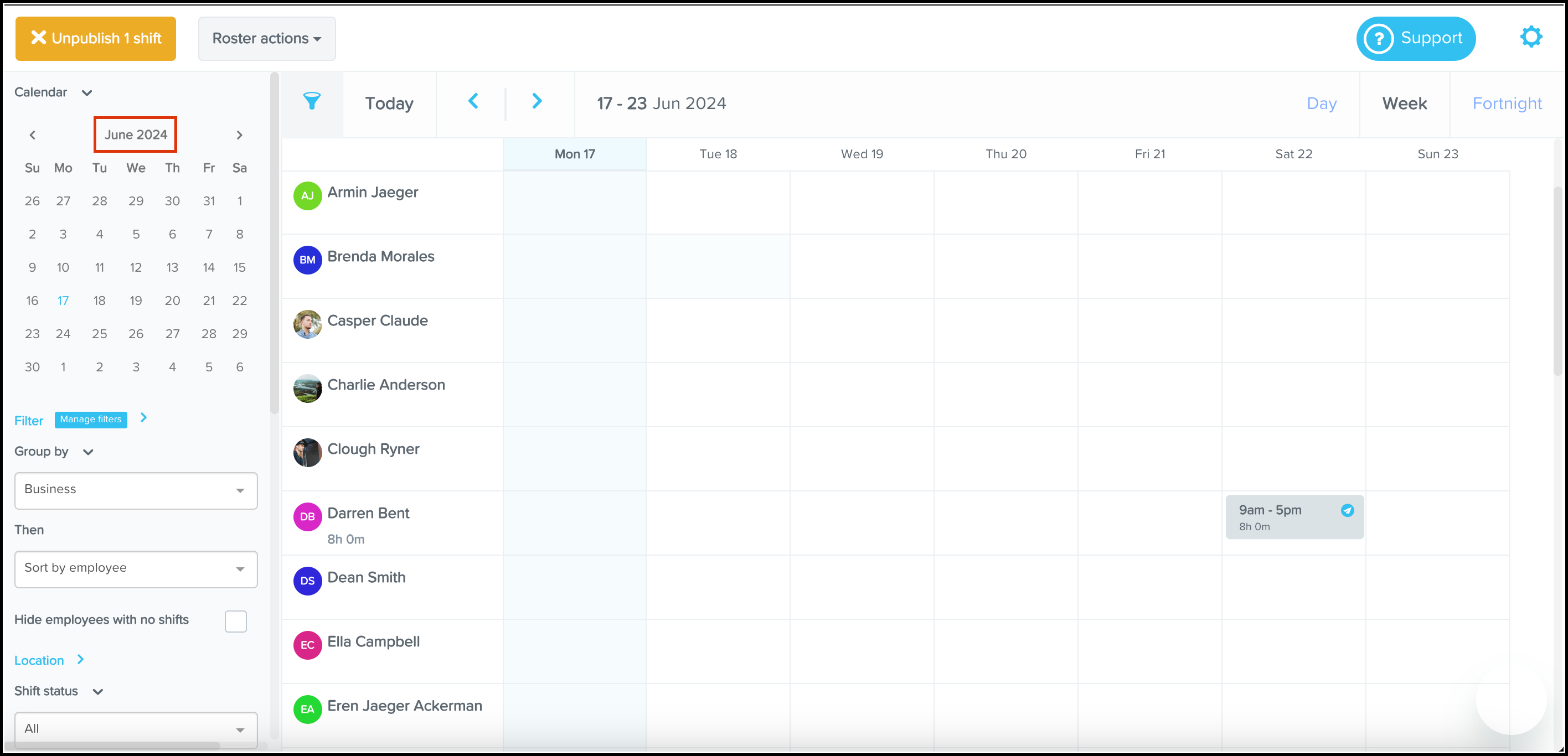Go to next month in mini calendar
1568x756 pixels.
[x=239, y=135]
